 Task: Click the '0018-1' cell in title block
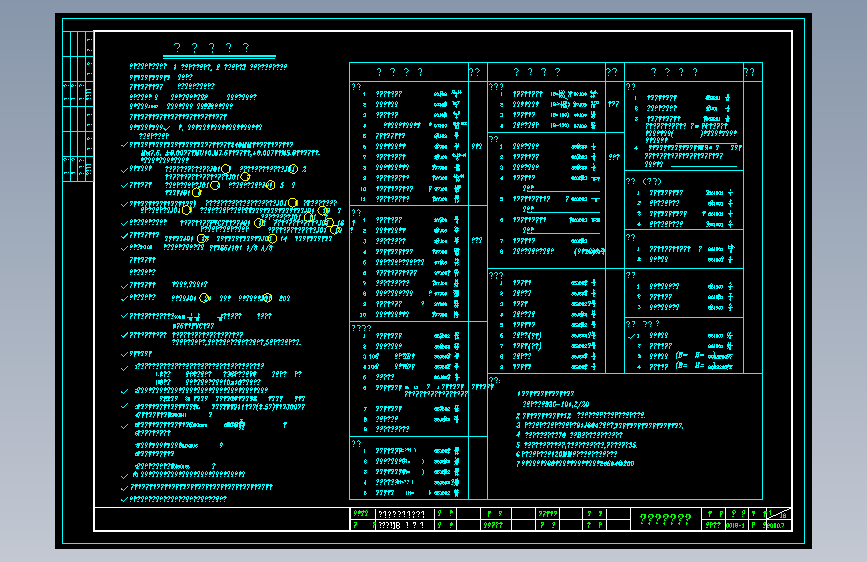point(735,525)
